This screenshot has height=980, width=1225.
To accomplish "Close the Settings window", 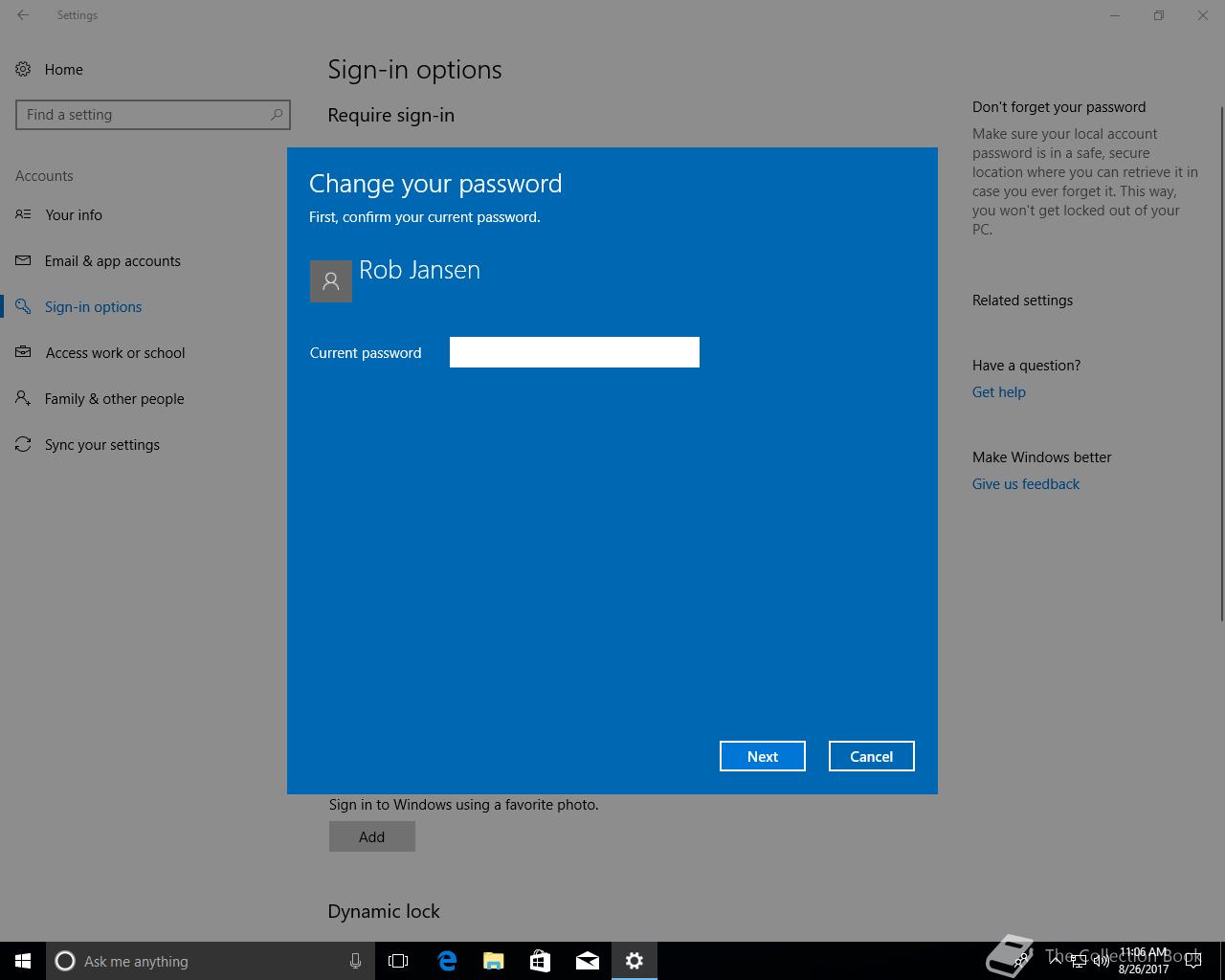I will tap(1203, 15).
